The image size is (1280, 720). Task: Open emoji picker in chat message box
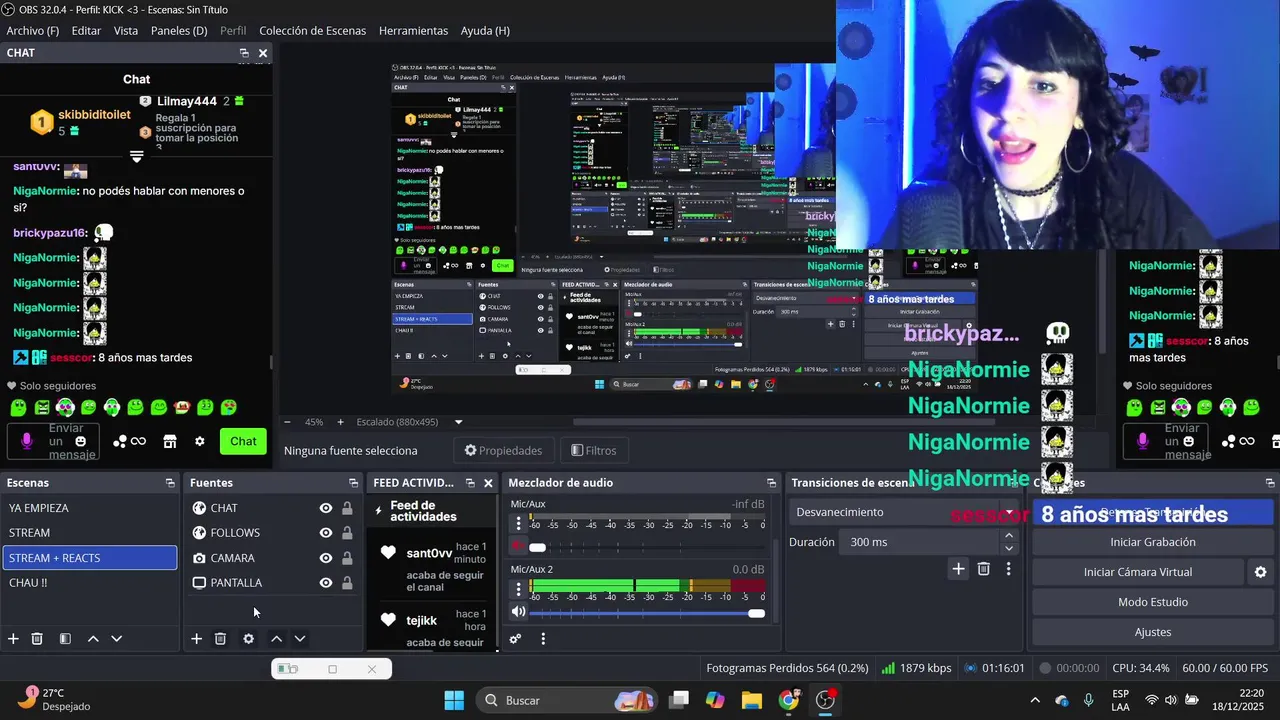81,441
